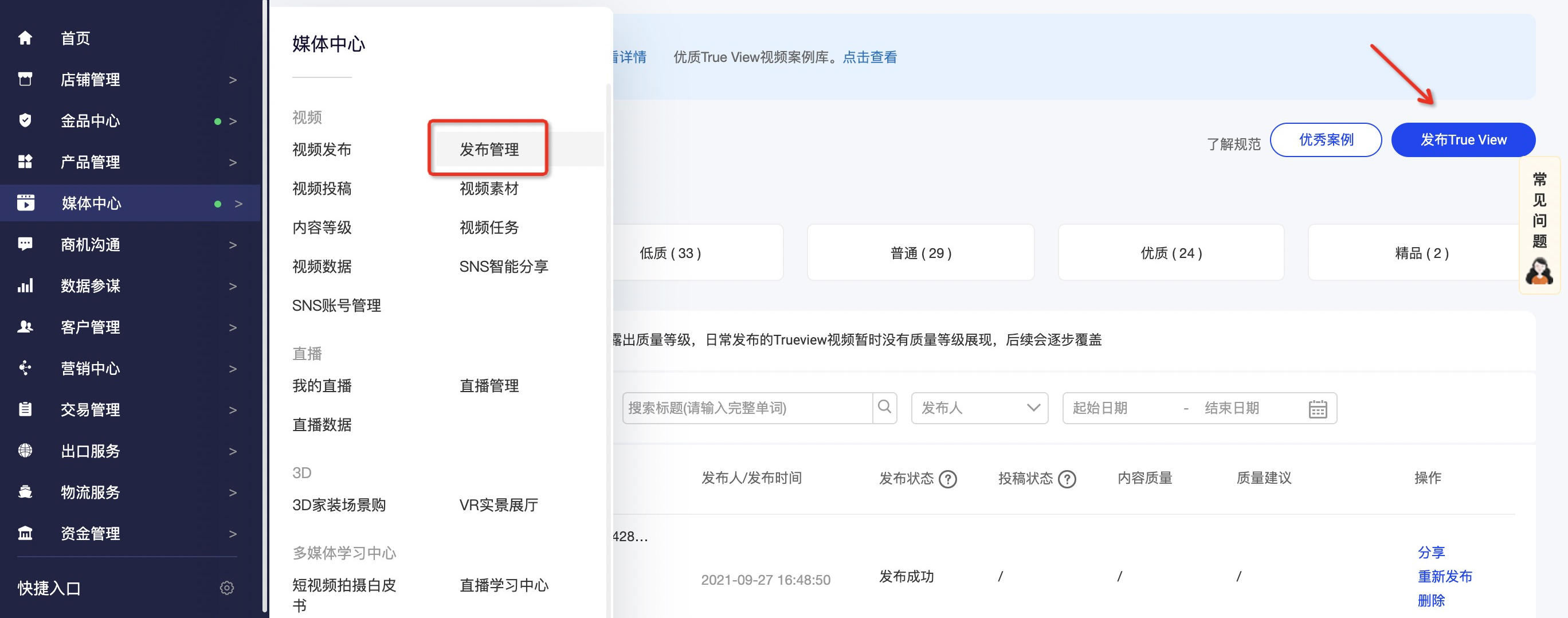Click the shield icon beside 金品中心
This screenshot has width=1568, height=618.
coord(25,120)
